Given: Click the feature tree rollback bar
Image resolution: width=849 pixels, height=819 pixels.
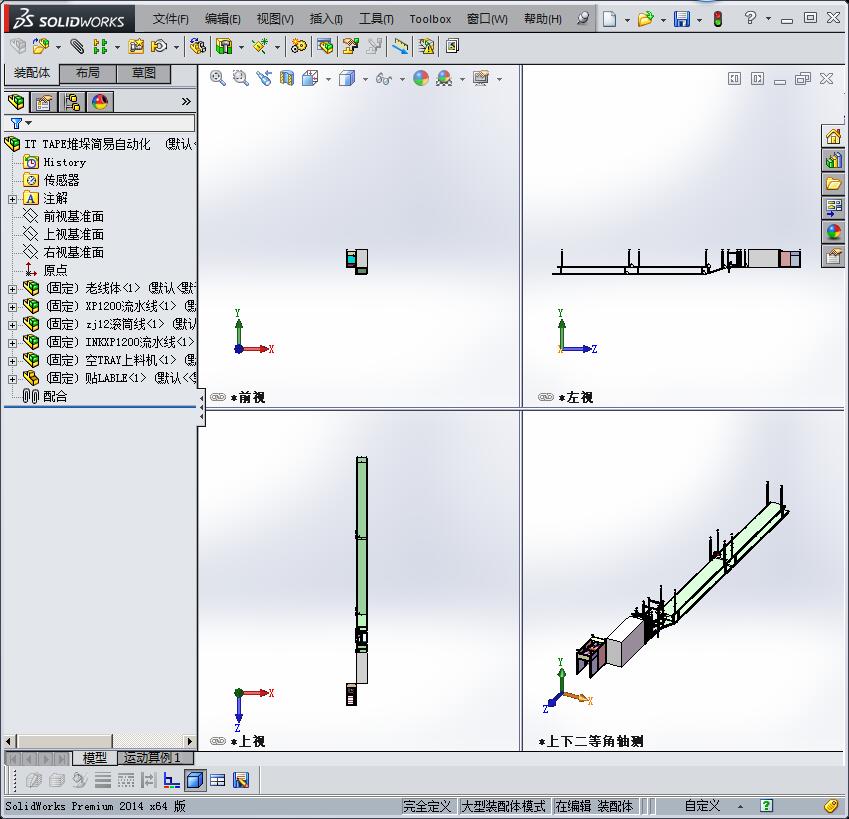Looking at the screenshot, I should pyautogui.click(x=100, y=407).
